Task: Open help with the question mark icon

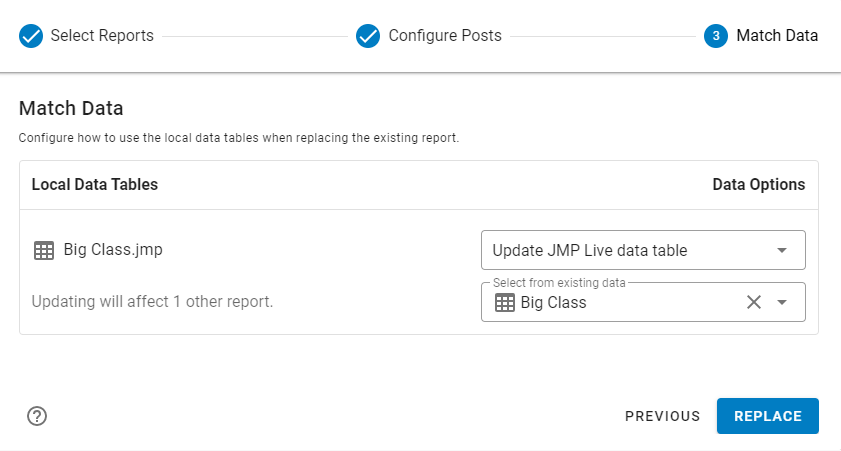Action: pos(37,416)
